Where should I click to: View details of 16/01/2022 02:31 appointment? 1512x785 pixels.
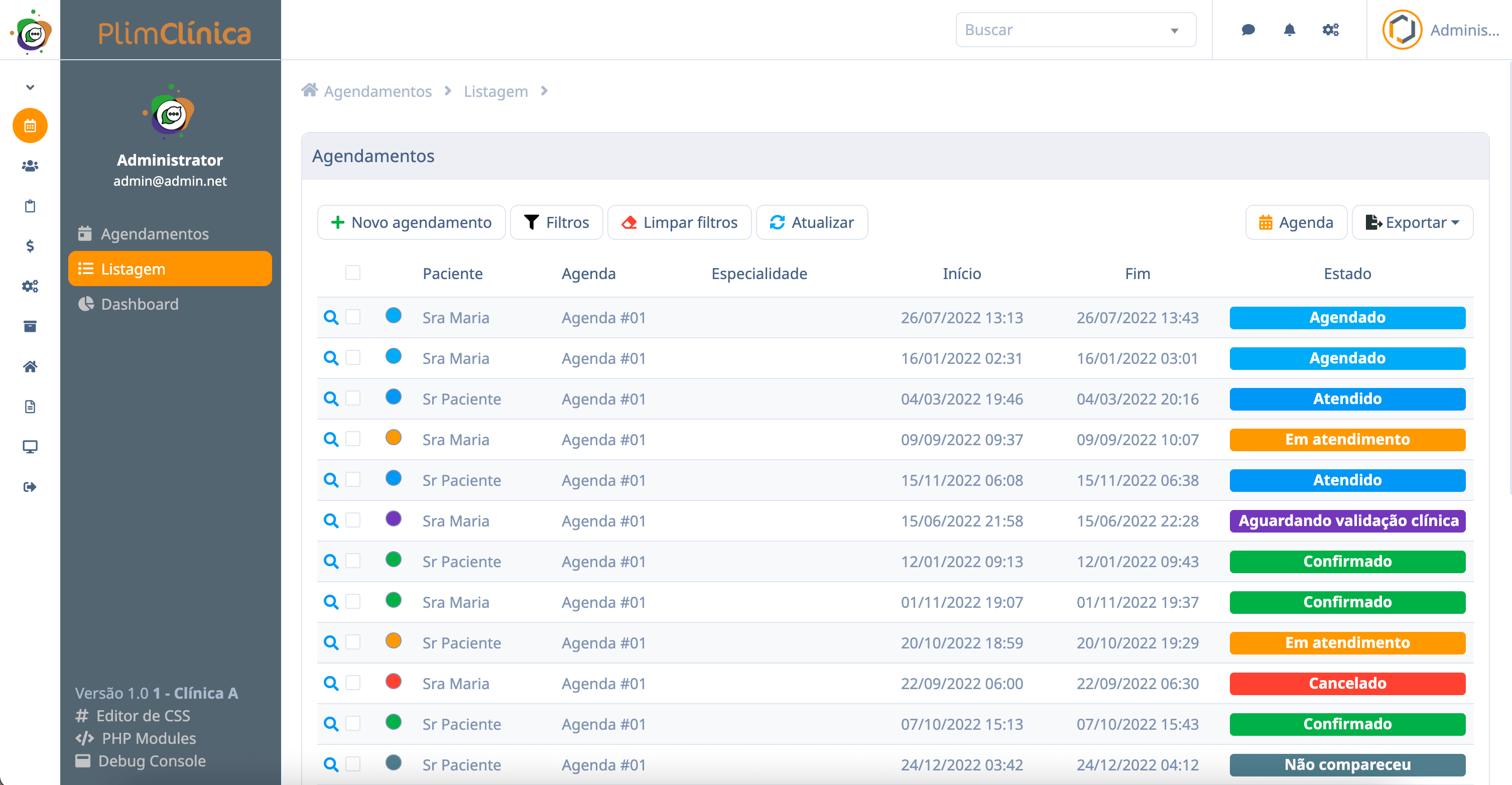[x=331, y=358]
